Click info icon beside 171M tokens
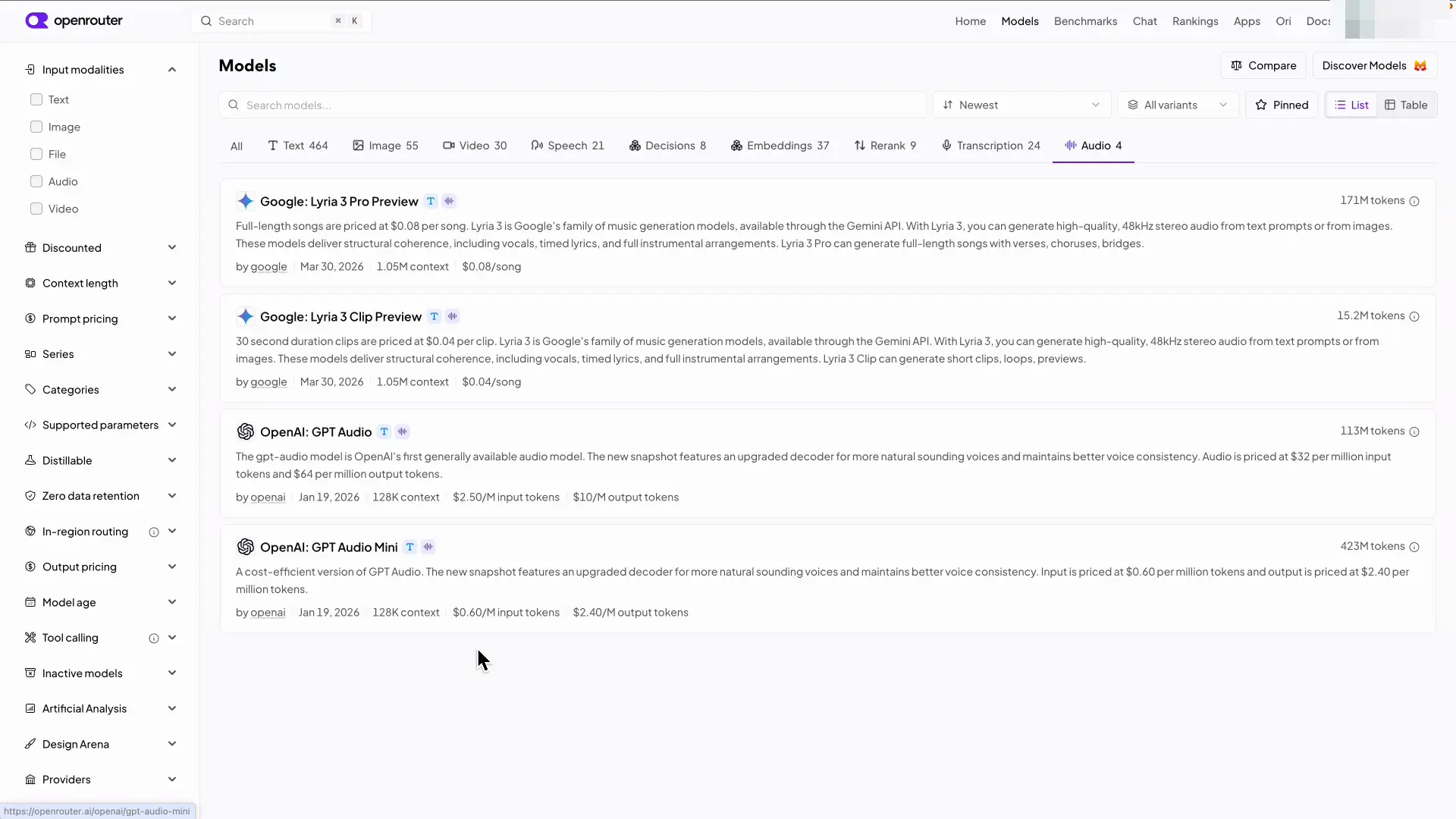This screenshot has width=1456, height=819. (1414, 201)
